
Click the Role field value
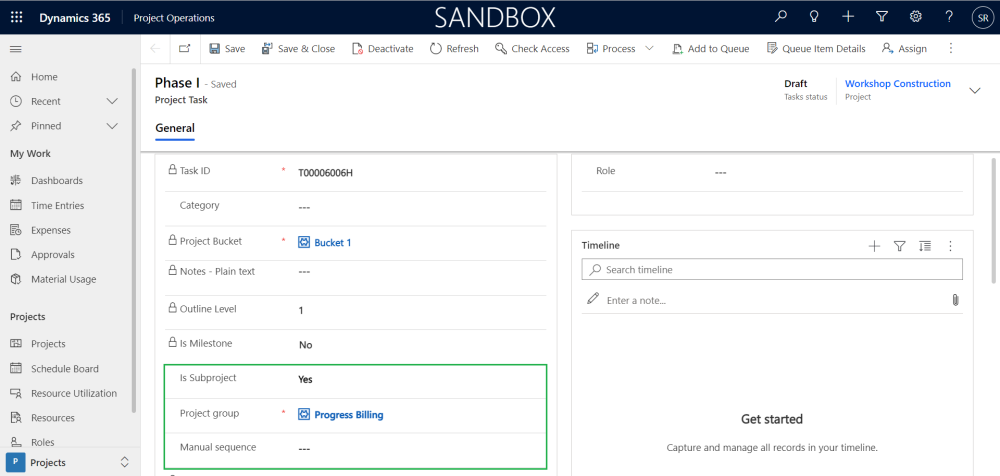721,173
